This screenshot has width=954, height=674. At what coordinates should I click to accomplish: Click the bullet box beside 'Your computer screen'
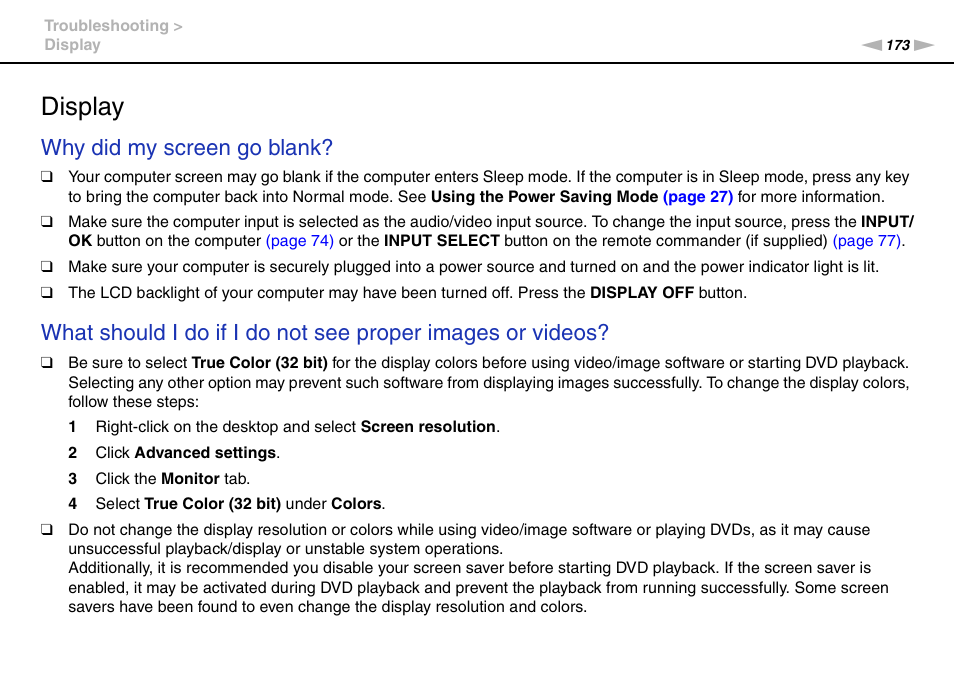[47, 177]
